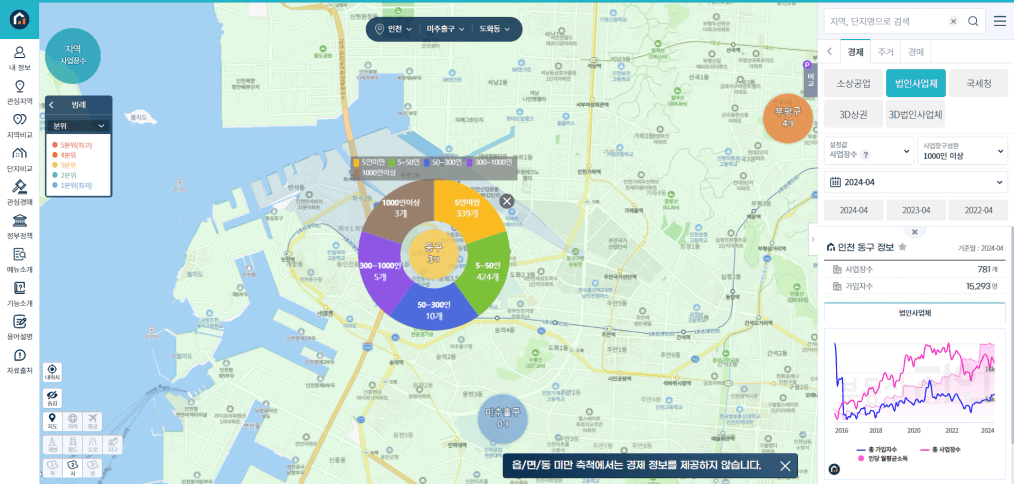Select level 1 도 region scale

pos(52,467)
